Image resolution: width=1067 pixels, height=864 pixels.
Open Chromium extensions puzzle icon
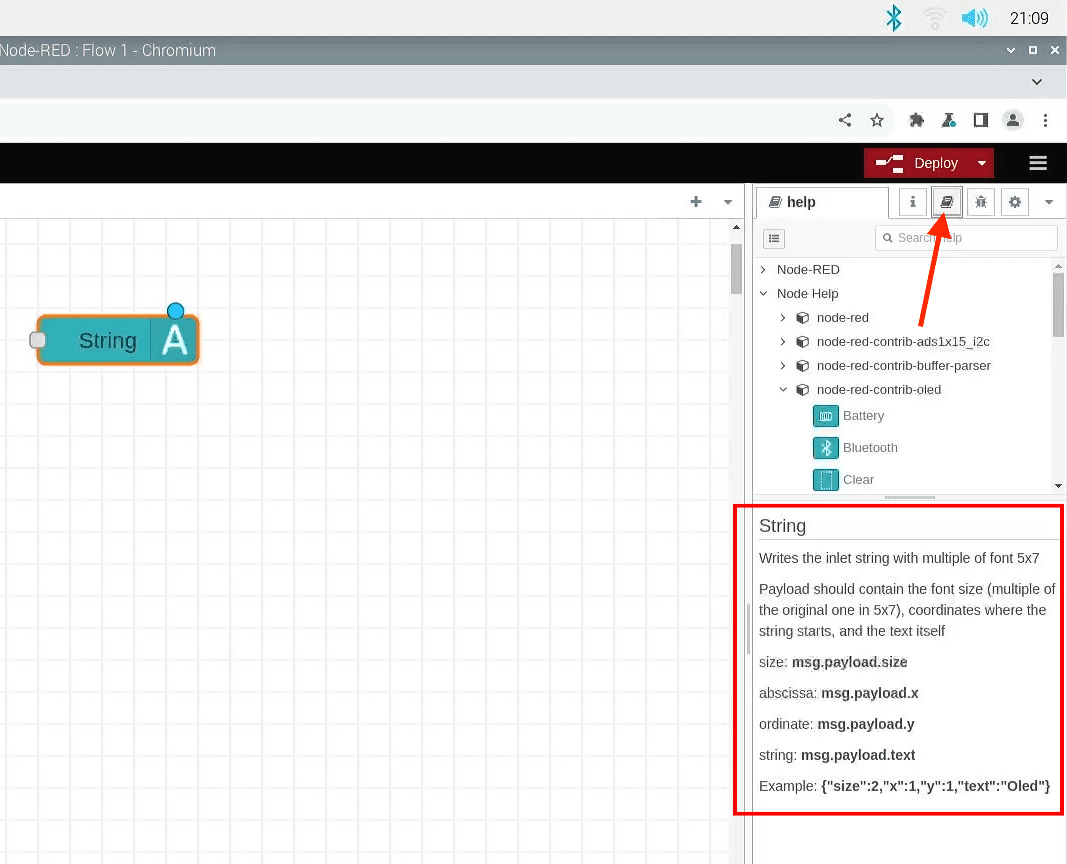point(916,120)
